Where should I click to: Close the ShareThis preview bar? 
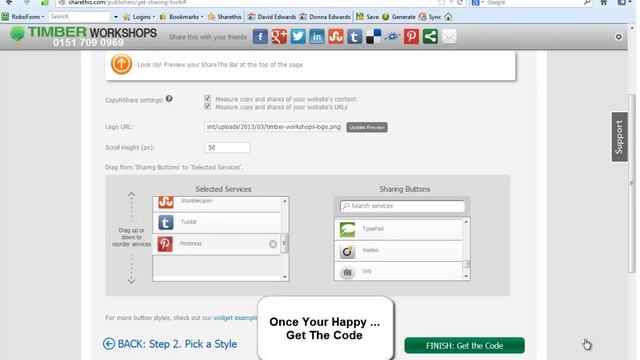(618, 37)
